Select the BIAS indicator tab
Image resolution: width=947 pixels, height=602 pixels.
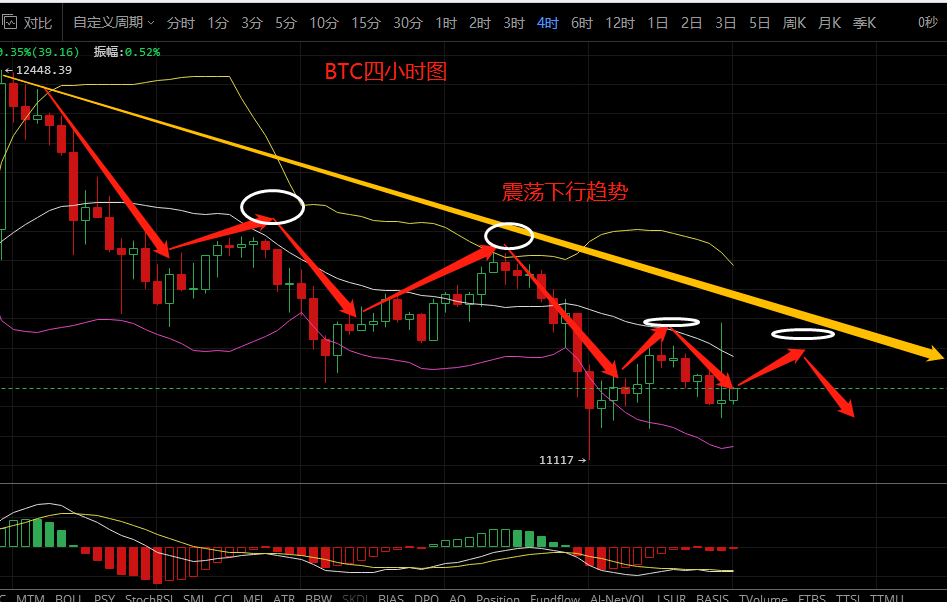pyautogui.click(x=391, y=598)
